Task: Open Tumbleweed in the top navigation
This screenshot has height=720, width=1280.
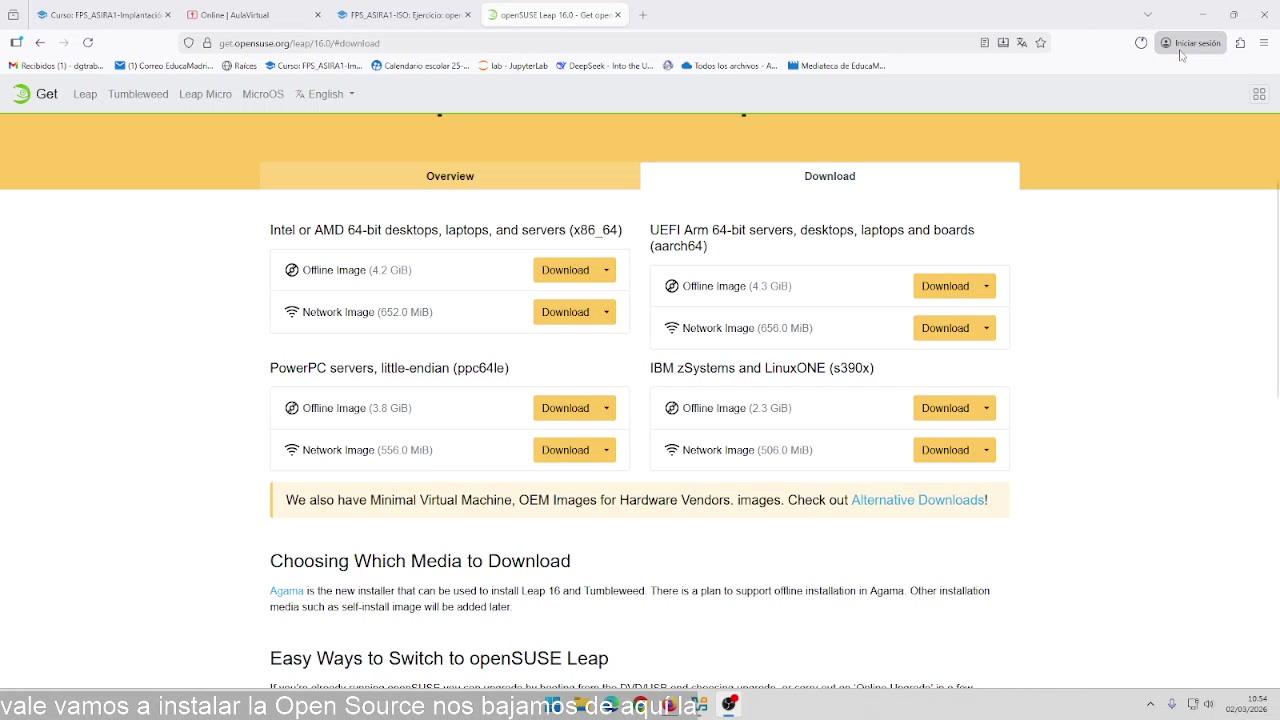Action: [x=138, y=94]
